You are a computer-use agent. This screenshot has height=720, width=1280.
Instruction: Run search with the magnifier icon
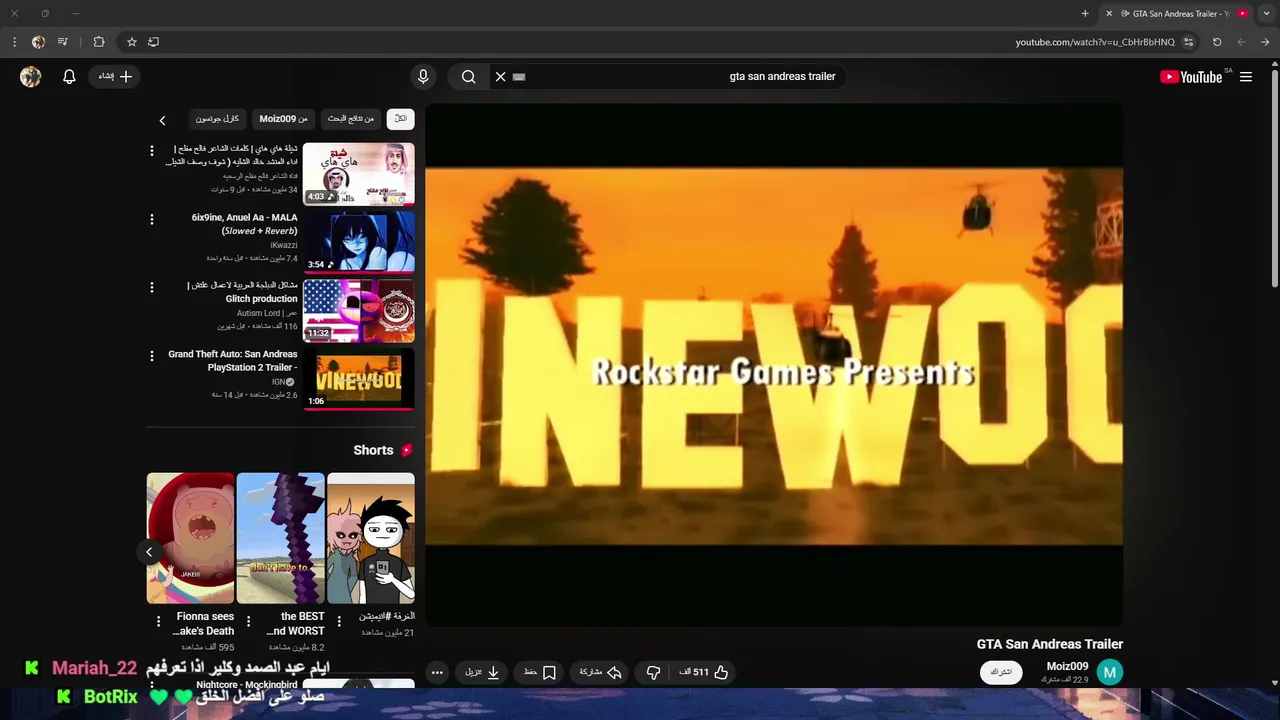(468, 77)
